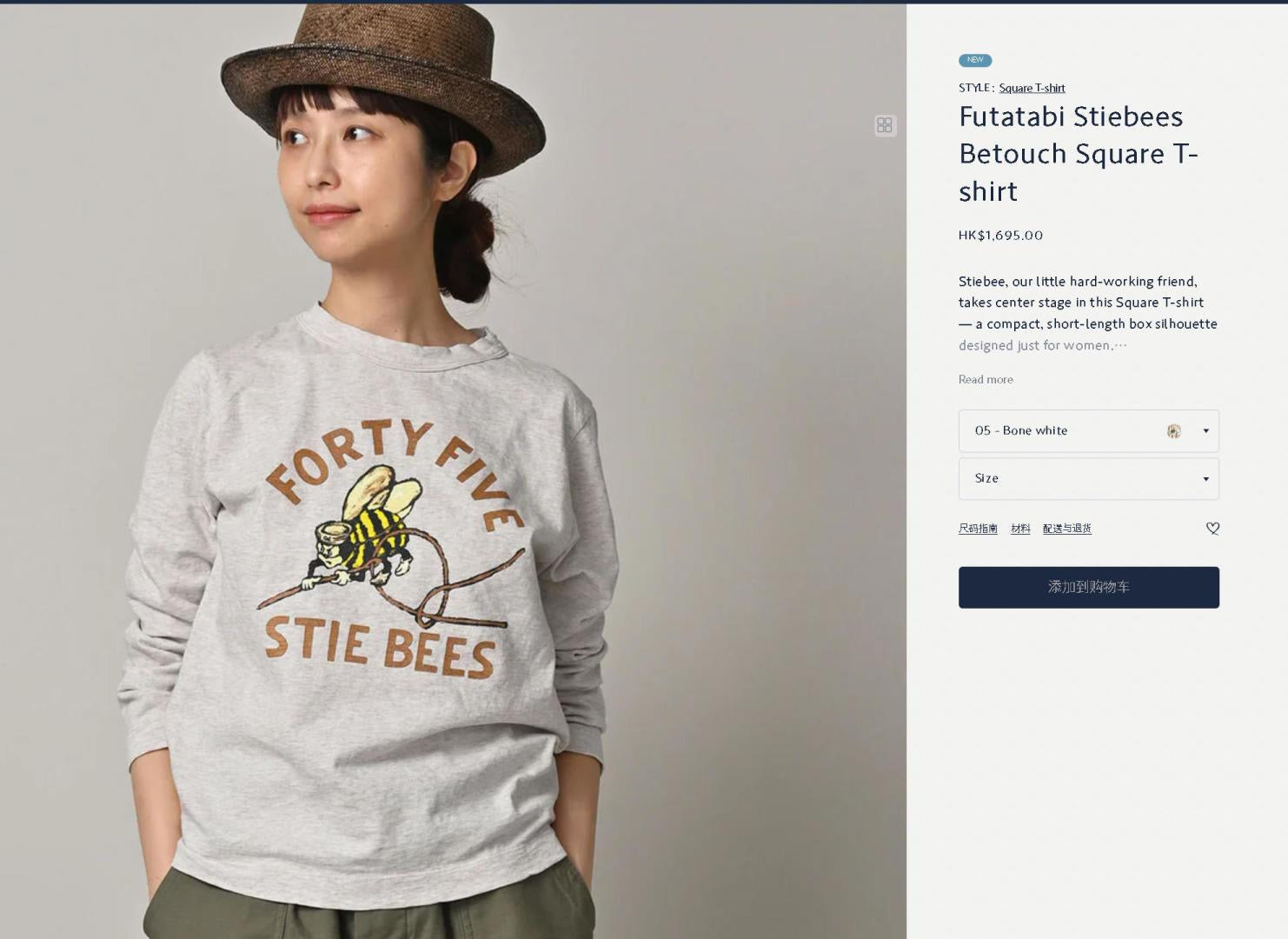
Task: Click the blue NEW badge
Action: pos(975,60)
